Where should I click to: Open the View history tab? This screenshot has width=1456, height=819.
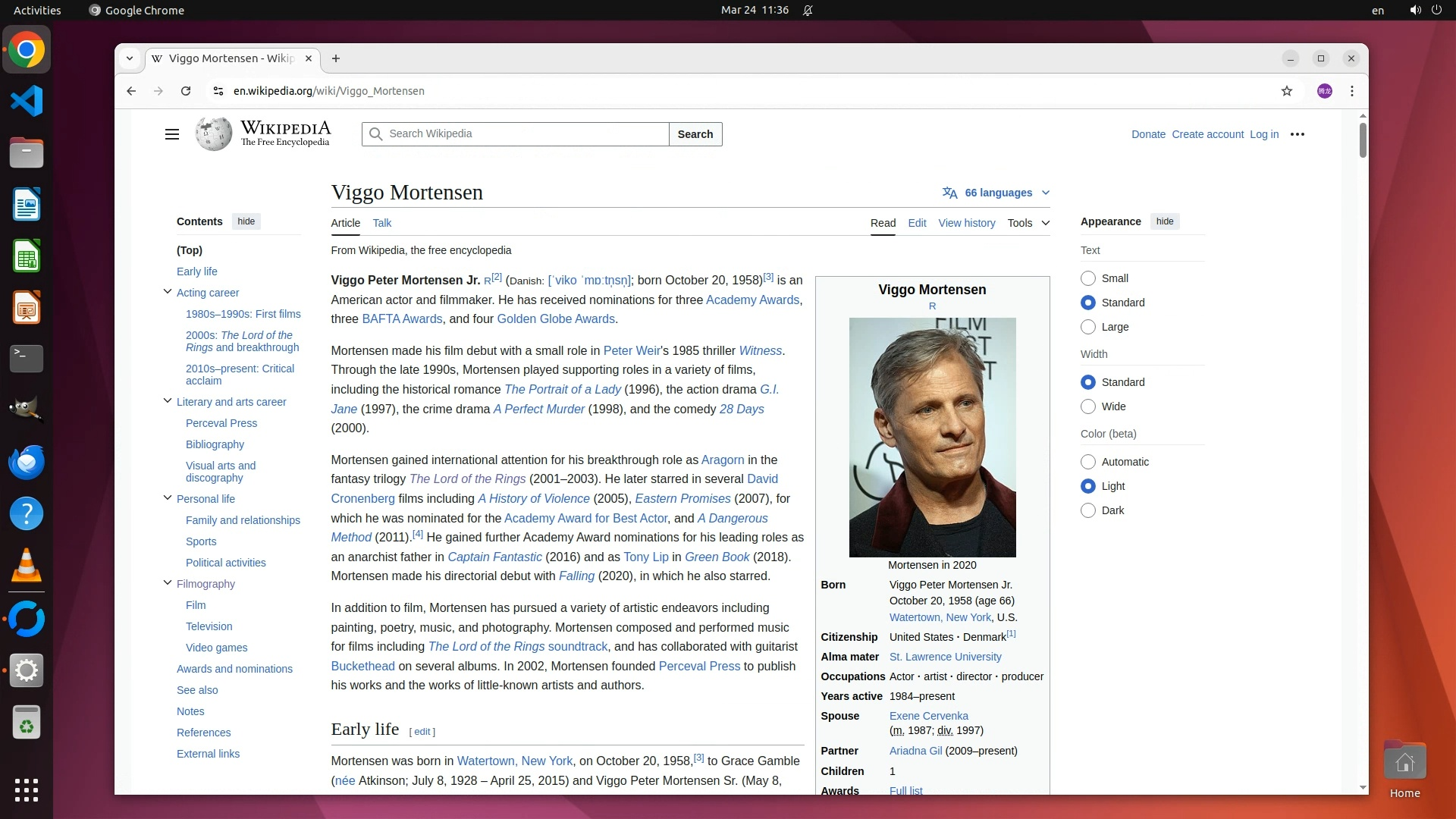966,223
